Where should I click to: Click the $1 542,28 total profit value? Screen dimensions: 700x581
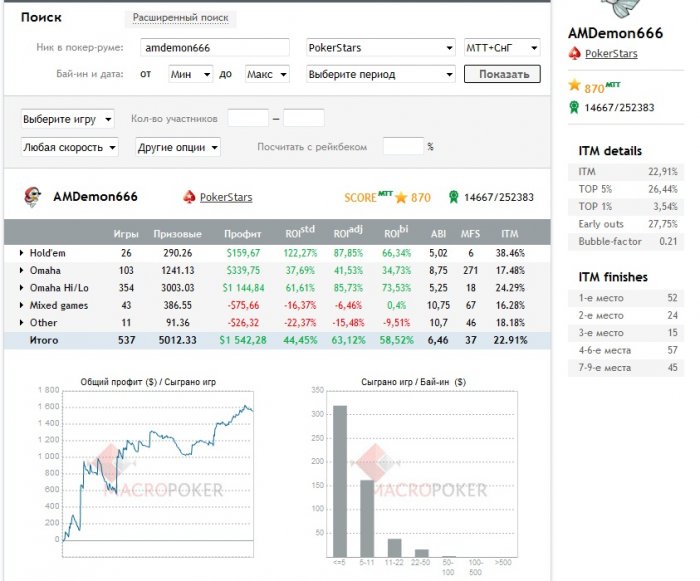[x=243, y=340]
